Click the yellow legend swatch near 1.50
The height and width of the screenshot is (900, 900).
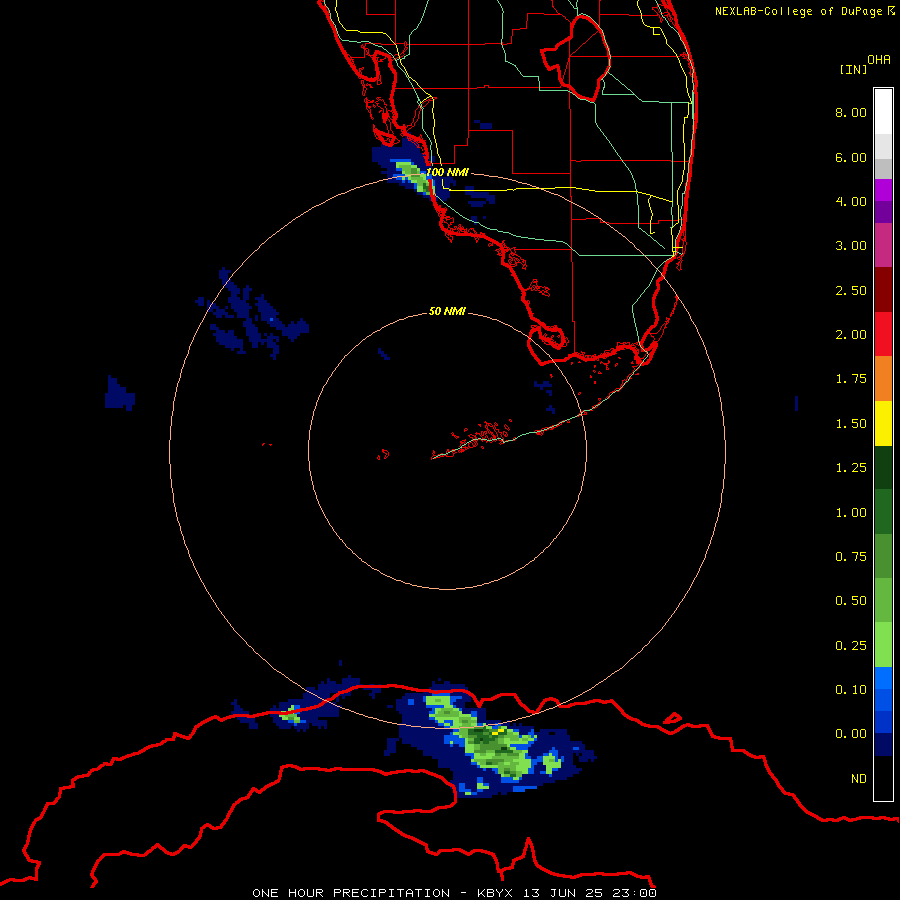pyautogui.click(x=883, y=423)
